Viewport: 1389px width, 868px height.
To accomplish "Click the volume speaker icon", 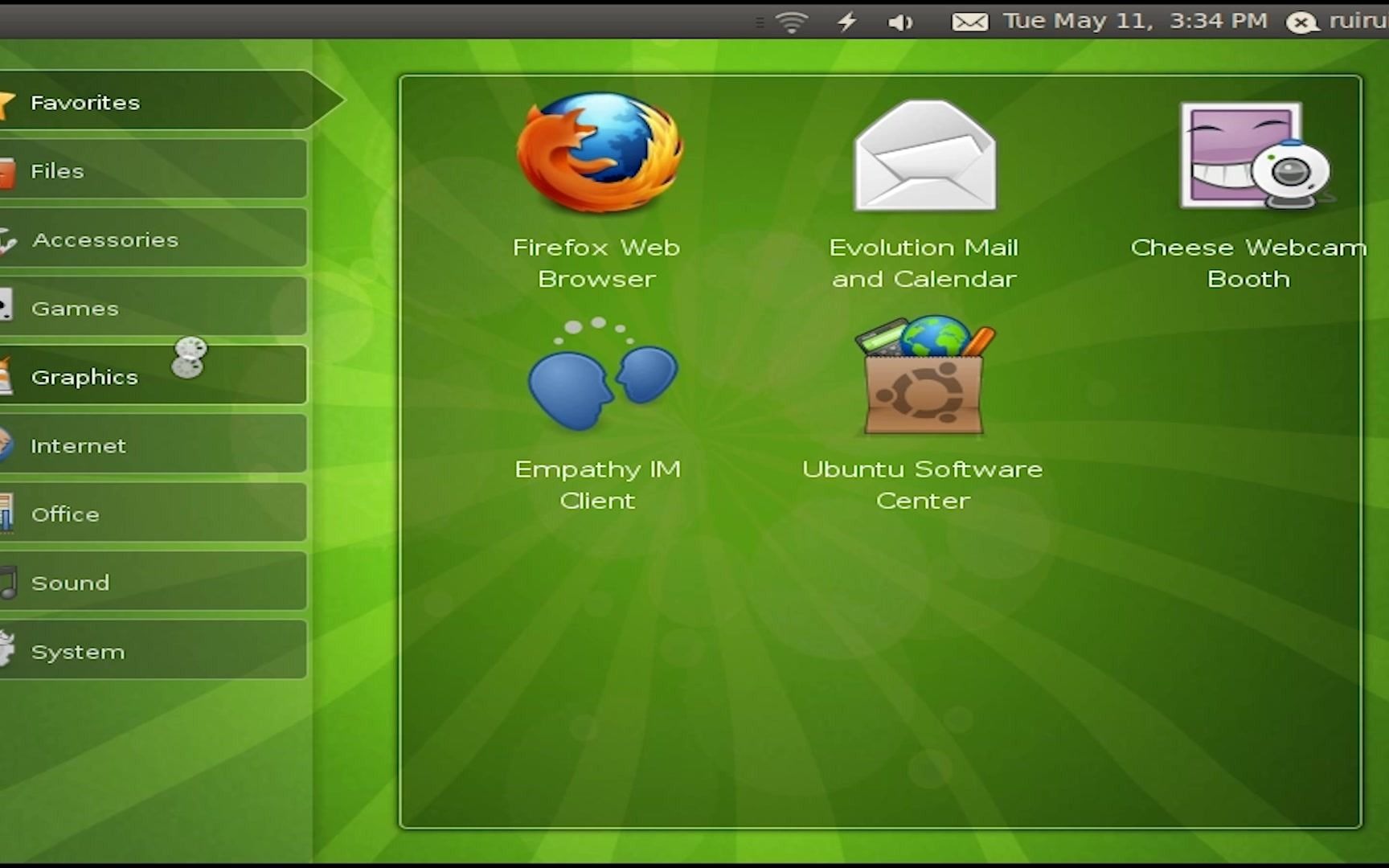I will (x=899, y=23).
